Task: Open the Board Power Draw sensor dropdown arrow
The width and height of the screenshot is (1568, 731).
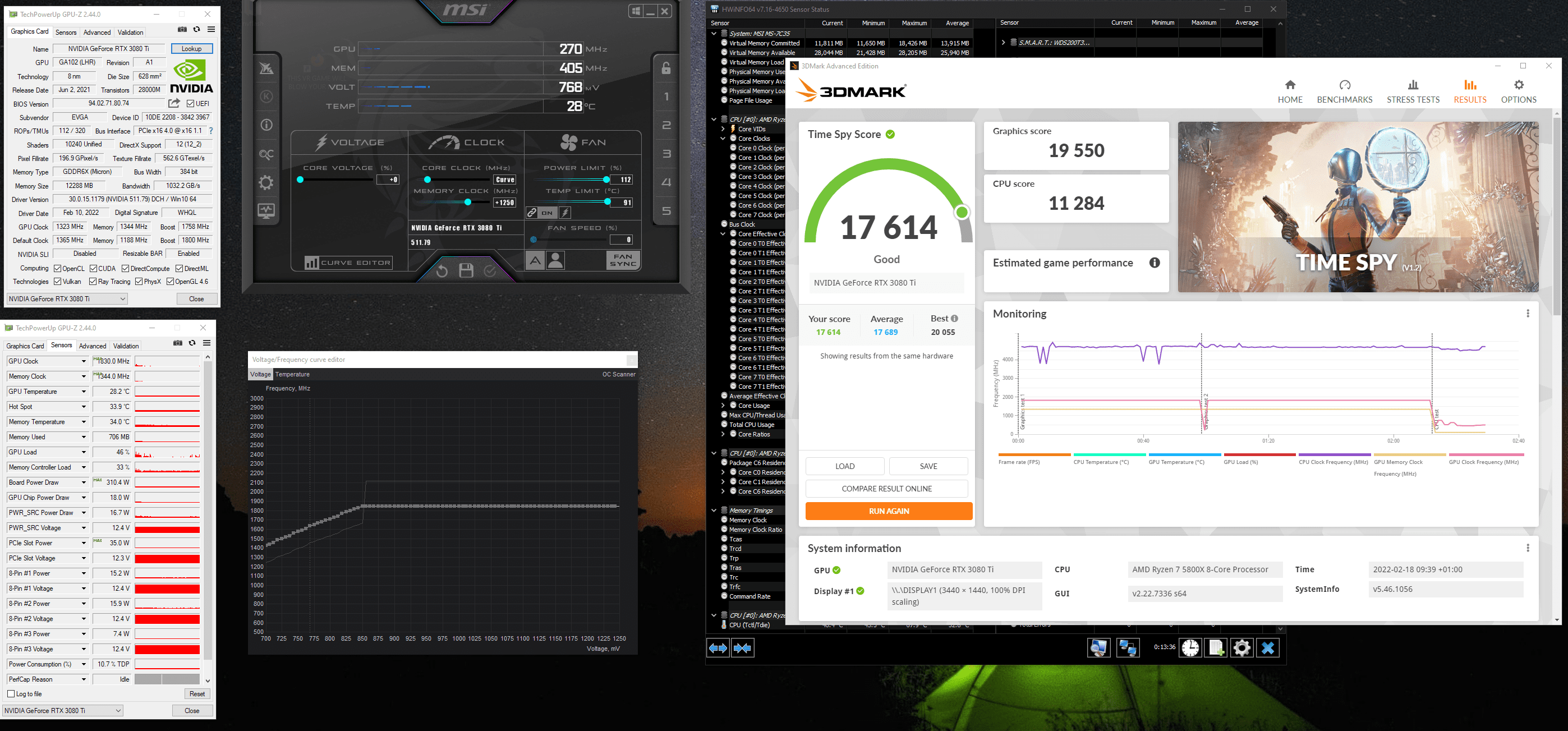Action: coord(84,482)
